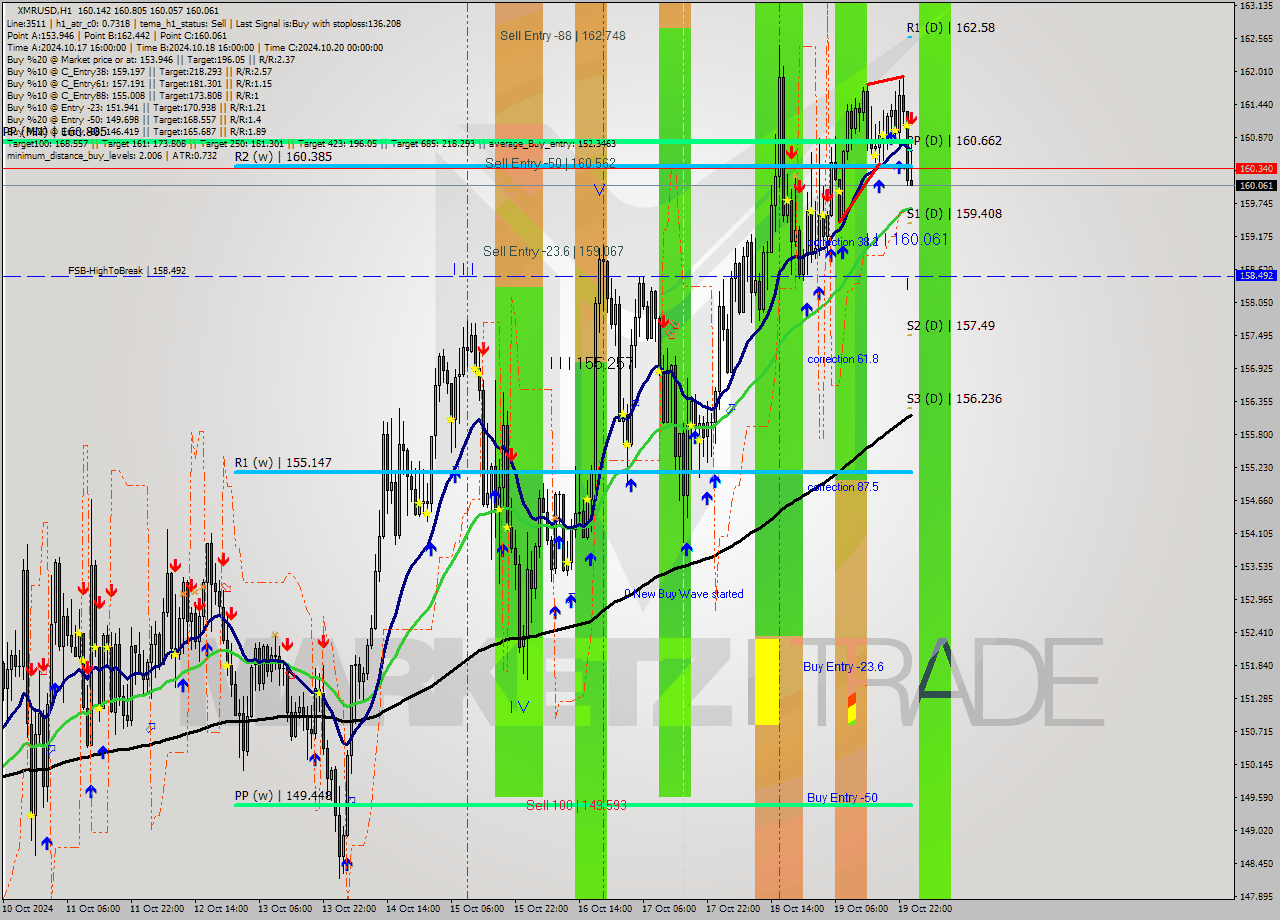The image size is (1280, 920).
Task: Click the blue buy arrow at the 13 Oct low
Action: coord(346,864)
